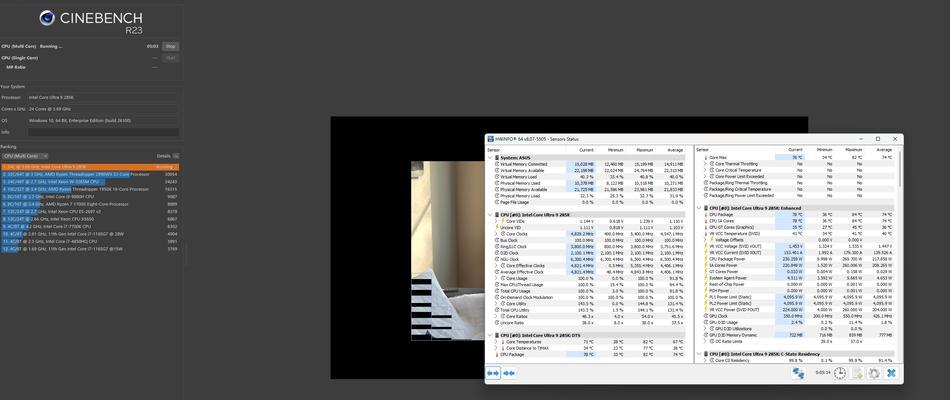
Task: Click the Average column header in right pane
Action: coord(883,150)
